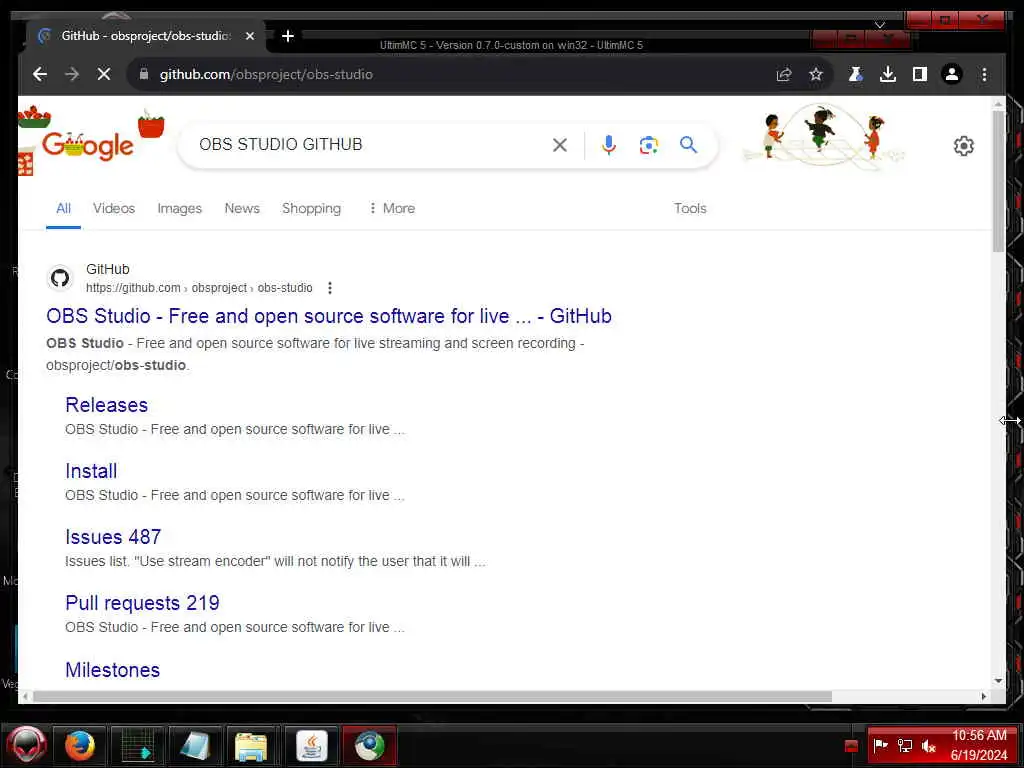Image resolution: width=1024 pixels, height=768 pixels.
Task: Select the All results tab
Action: coord(63,208)
